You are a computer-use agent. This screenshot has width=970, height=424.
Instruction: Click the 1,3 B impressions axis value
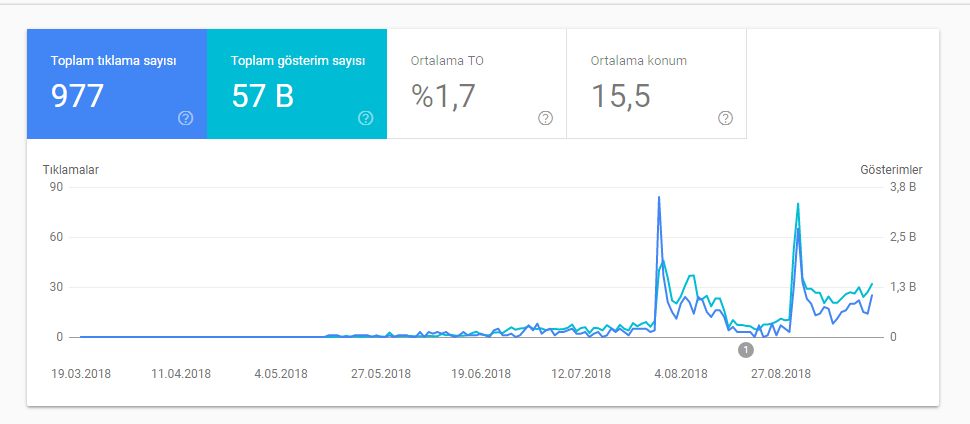pos(903,287)
